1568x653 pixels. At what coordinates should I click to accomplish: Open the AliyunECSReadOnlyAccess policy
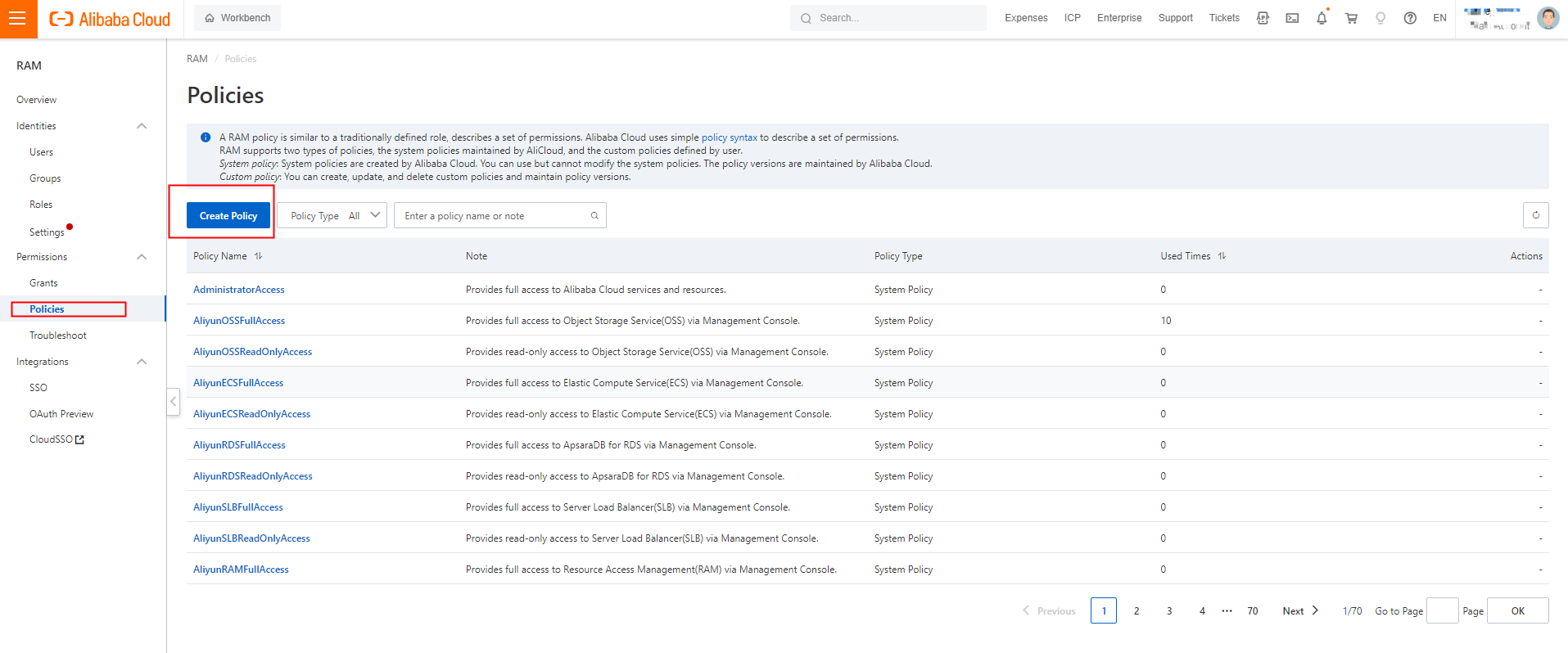pyautogui.click(x=251, y=414)
